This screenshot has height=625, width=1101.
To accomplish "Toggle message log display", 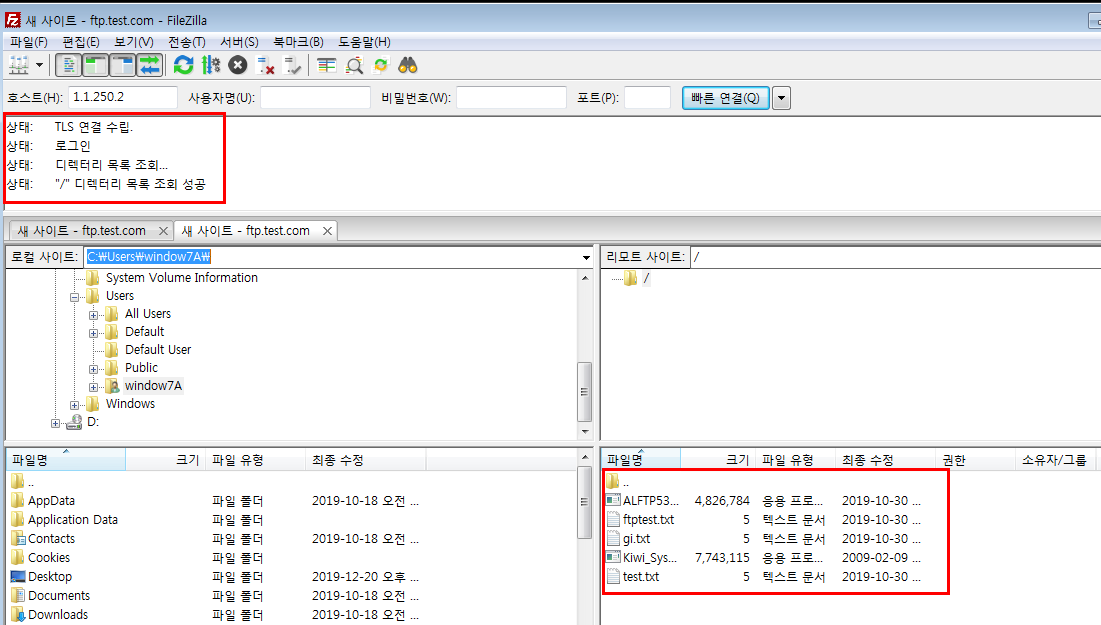I will pos(68,65).
